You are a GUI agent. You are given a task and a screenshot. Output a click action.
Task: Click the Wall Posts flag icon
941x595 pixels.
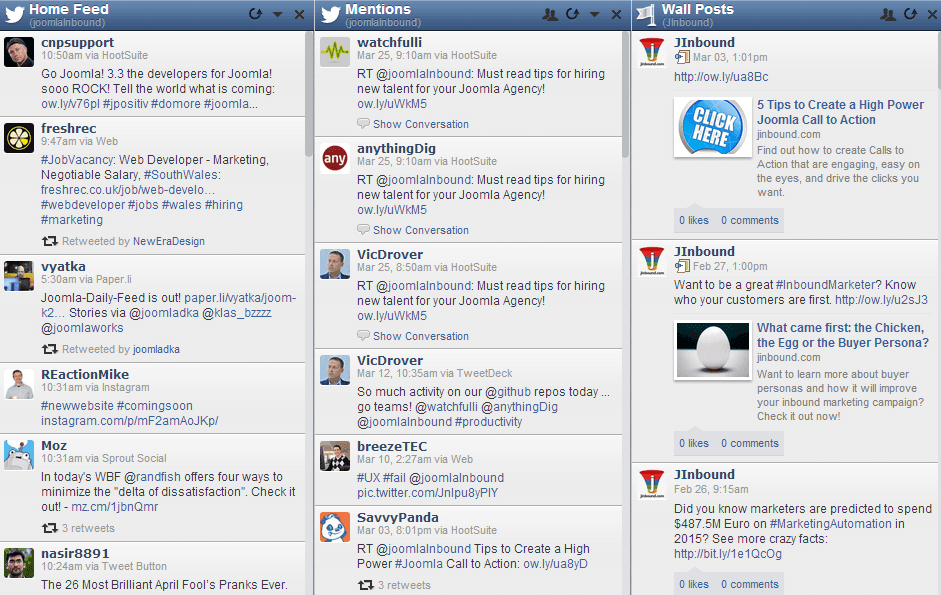(646, 14)
